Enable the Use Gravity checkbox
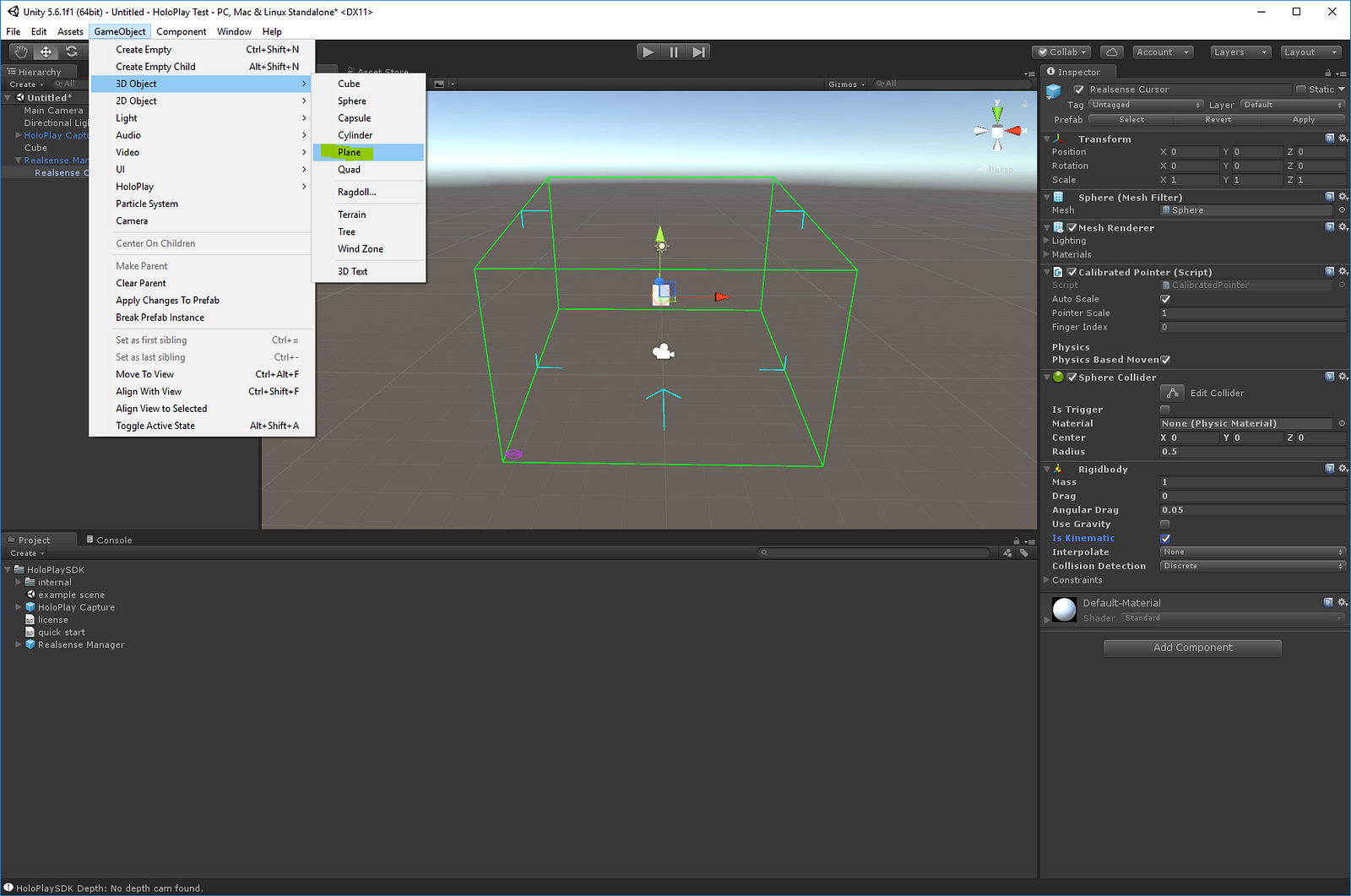Viewport: 1351px width, 896px height. click(x=1165, y=524)
